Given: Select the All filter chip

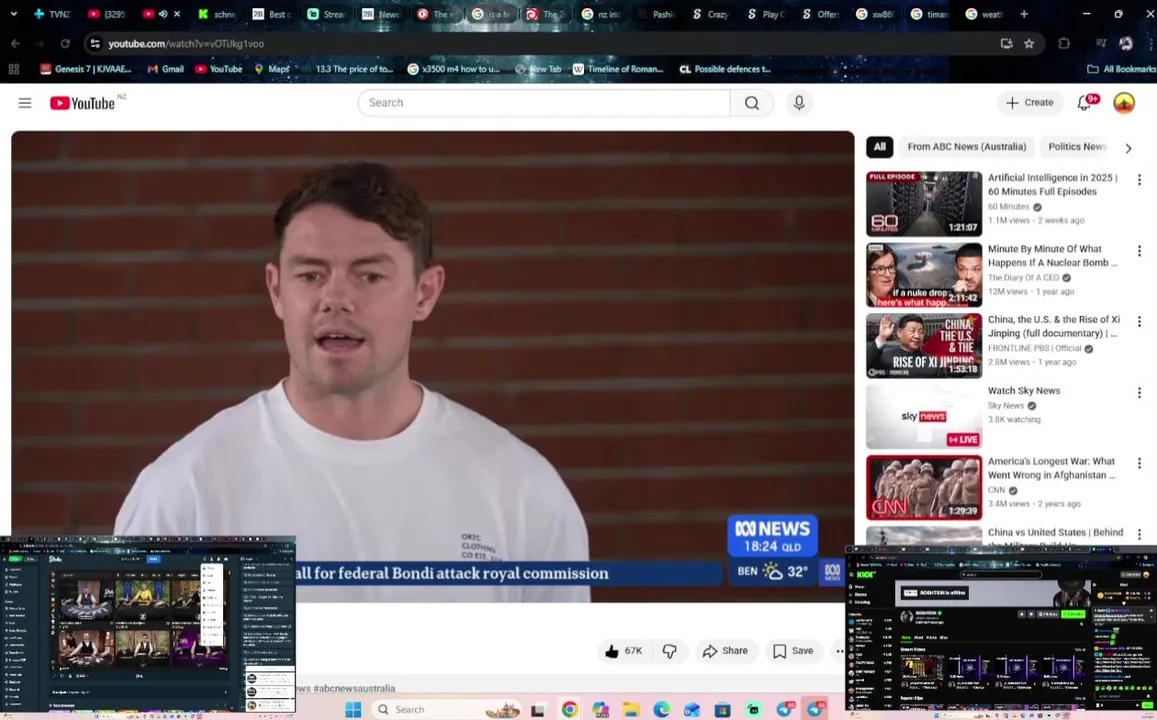Looking at the screenshot, I should tap(880, 147).
